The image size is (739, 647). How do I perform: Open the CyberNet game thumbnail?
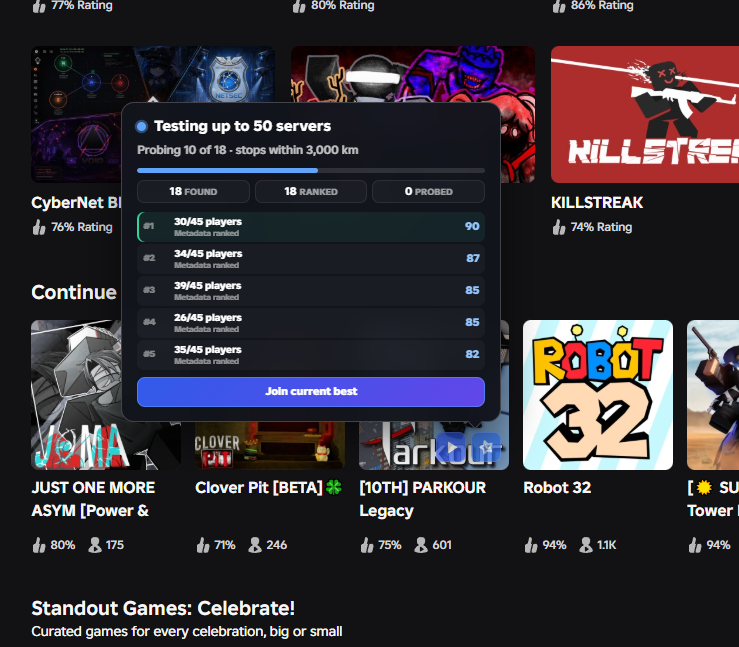(x=76, y=115)
